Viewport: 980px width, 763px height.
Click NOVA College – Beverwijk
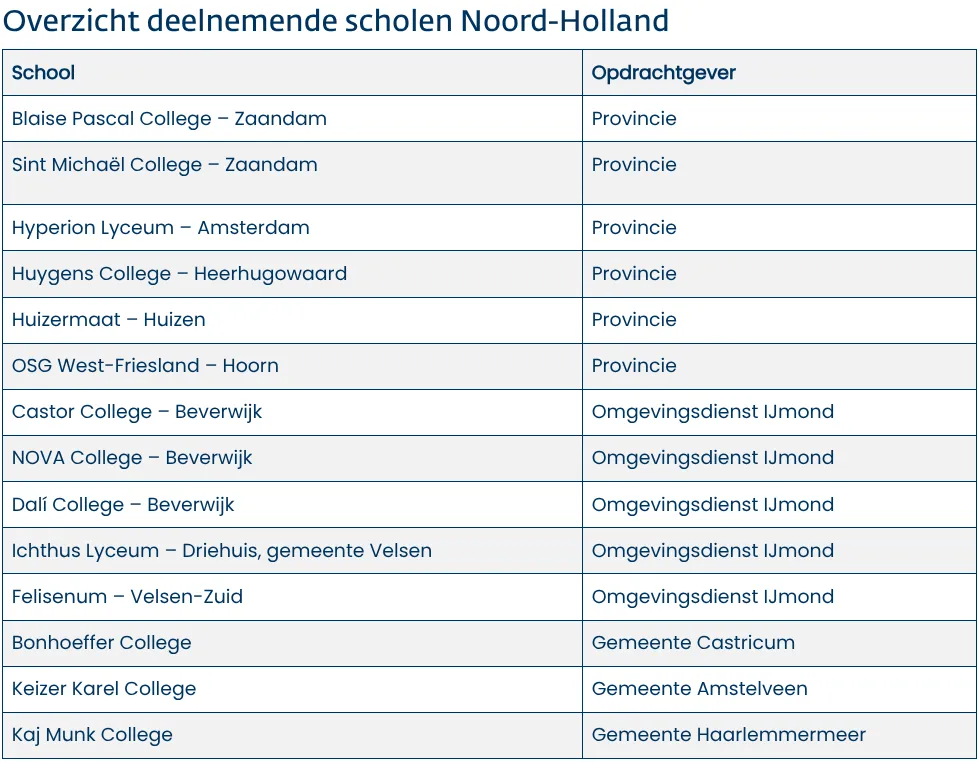point(132,458)
